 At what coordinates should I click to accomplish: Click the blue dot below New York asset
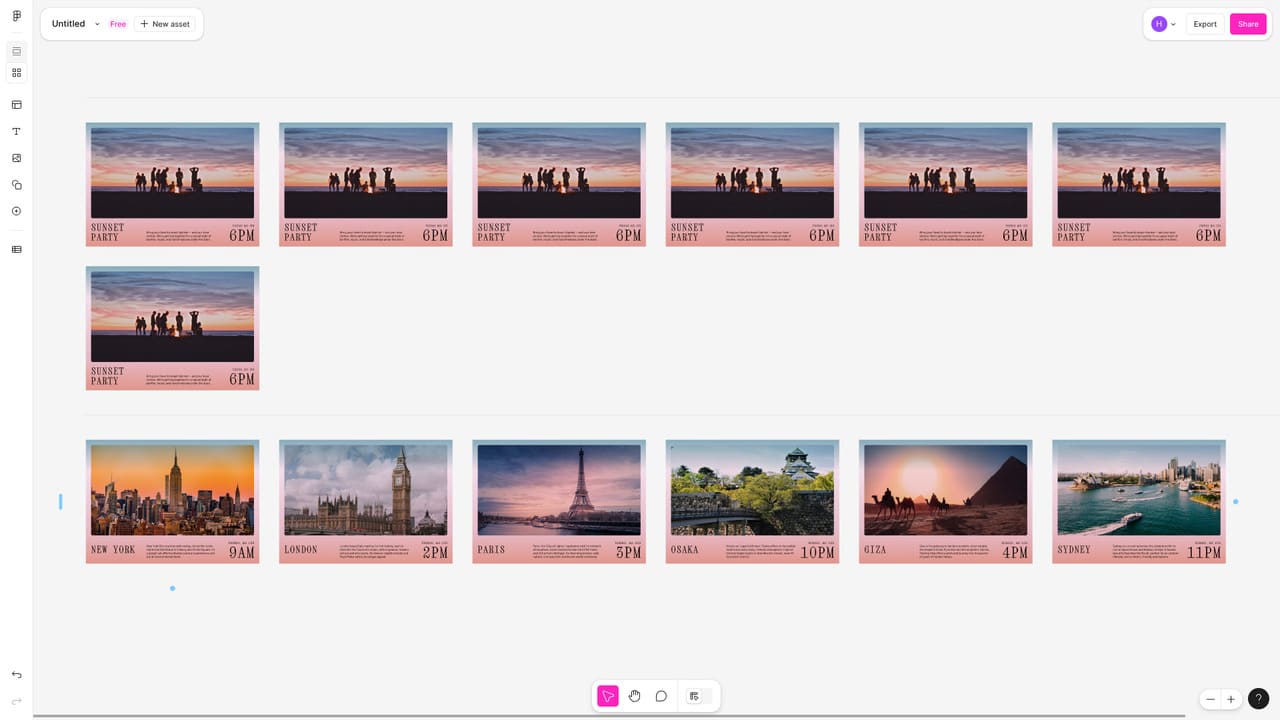172,588
